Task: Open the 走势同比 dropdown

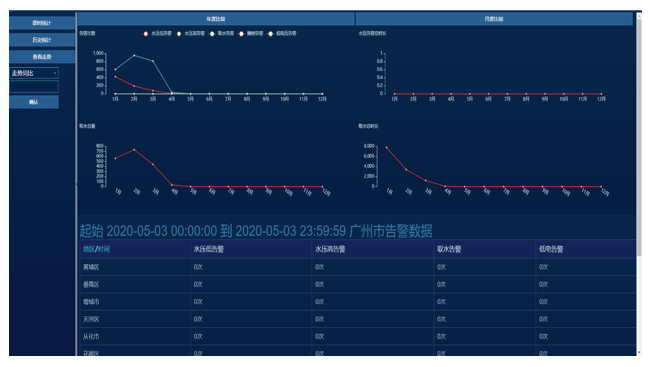Action: [x=34, y=73]
